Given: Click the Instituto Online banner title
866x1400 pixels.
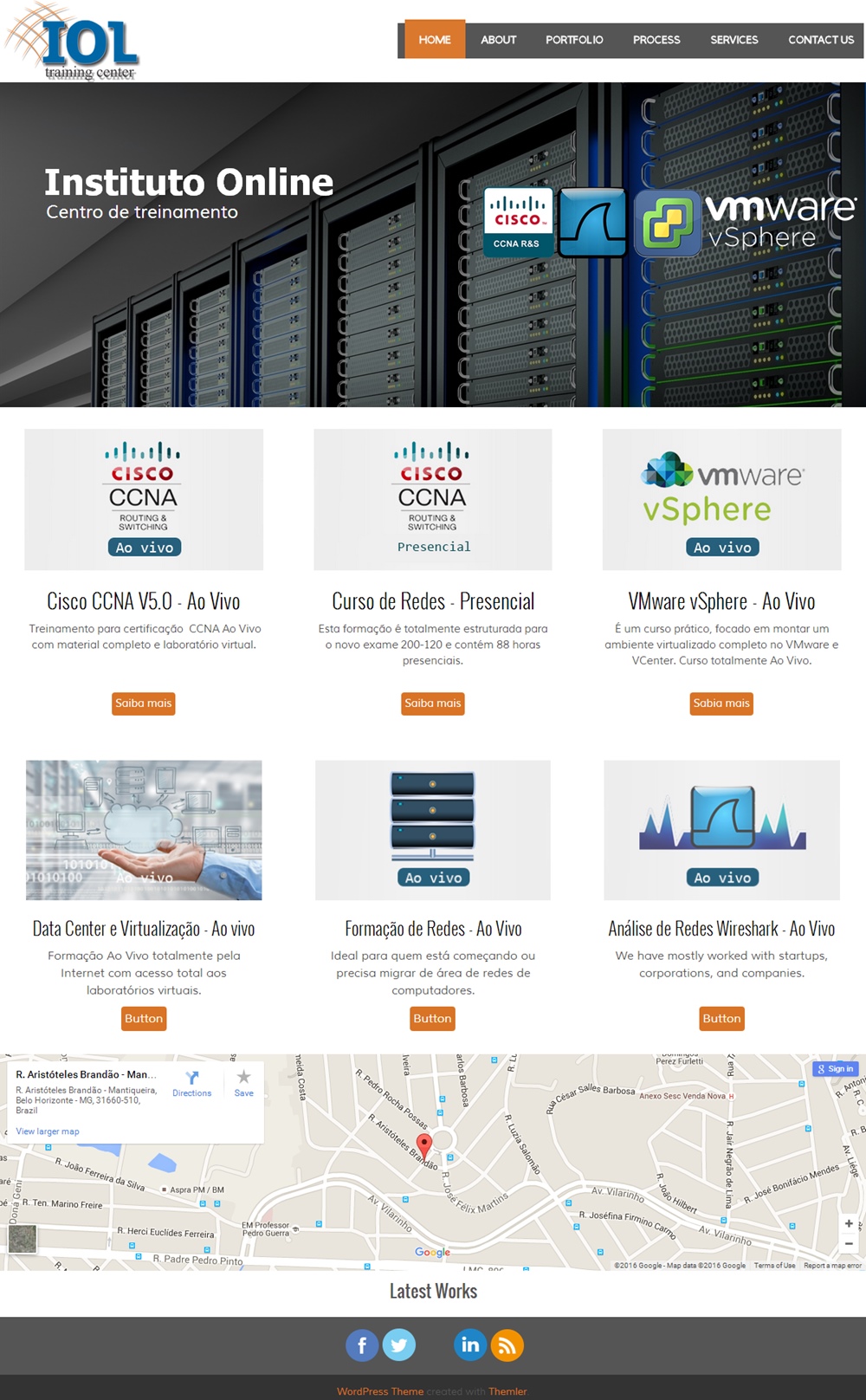Looking at the screenshot, I should [189, 182].
